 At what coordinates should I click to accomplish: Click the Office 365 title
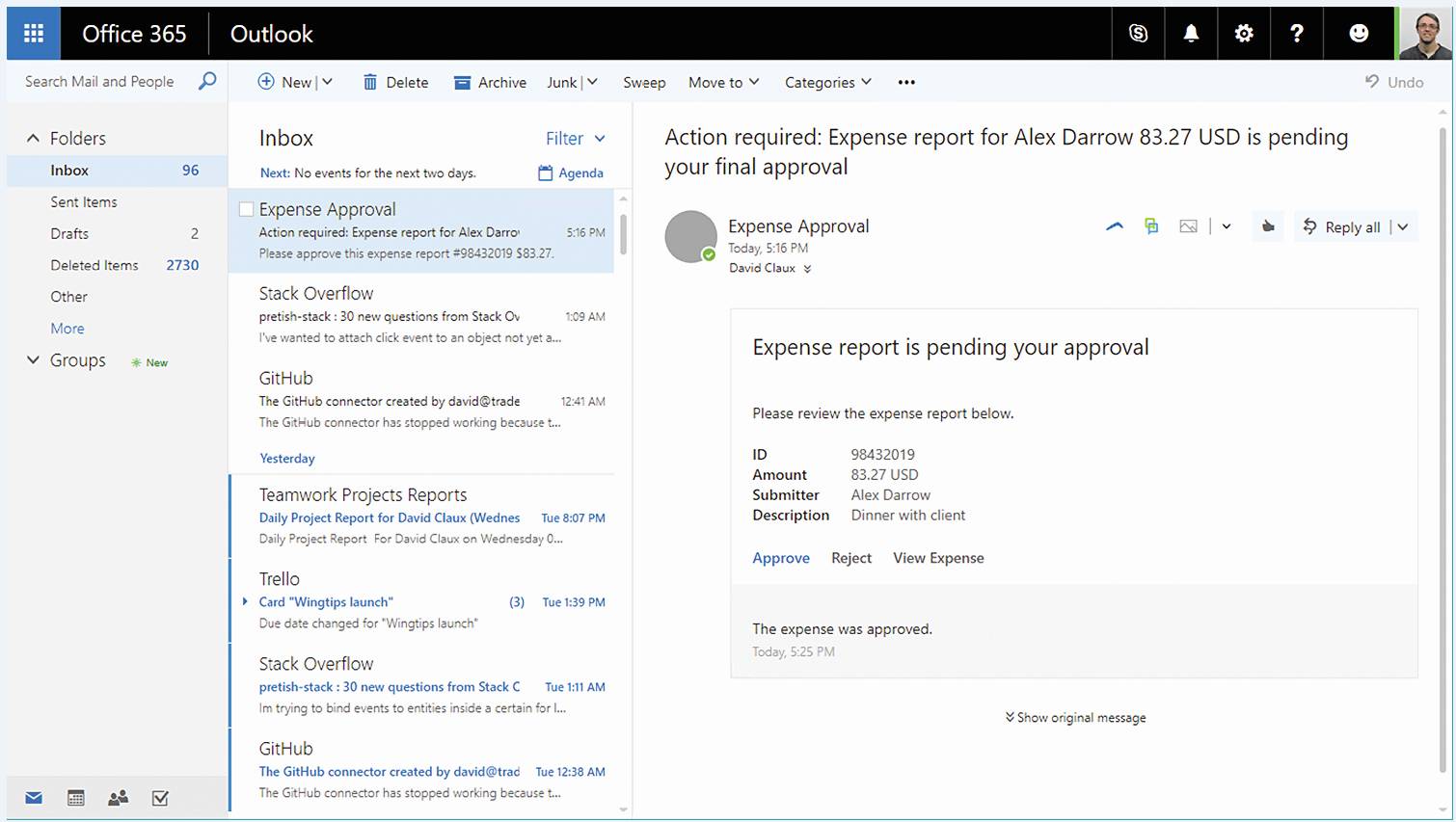click(x=134, y=34)
